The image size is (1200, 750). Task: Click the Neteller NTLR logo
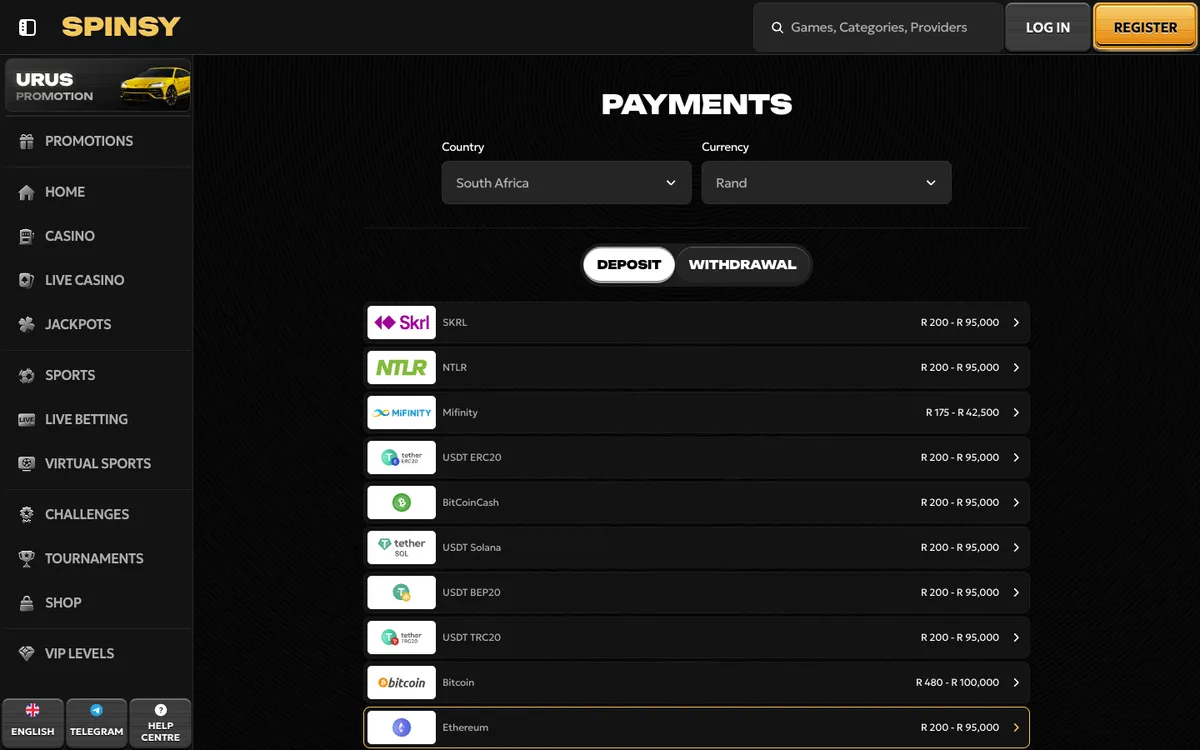pos(401,368)
